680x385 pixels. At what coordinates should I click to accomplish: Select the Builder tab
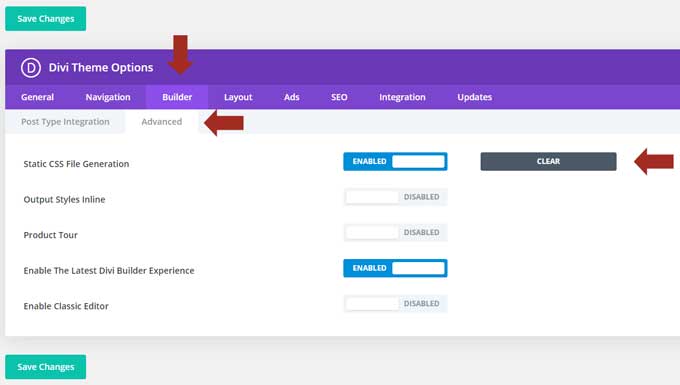(x=177, y=97)
